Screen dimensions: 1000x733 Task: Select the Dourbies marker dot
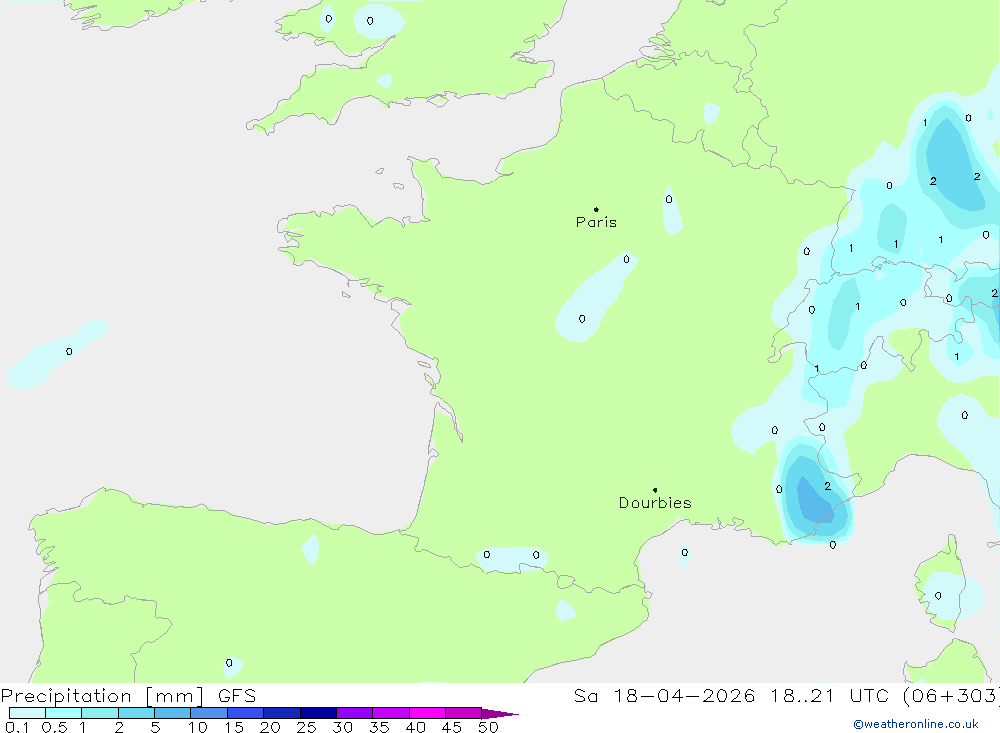click(x=655, y=490)
